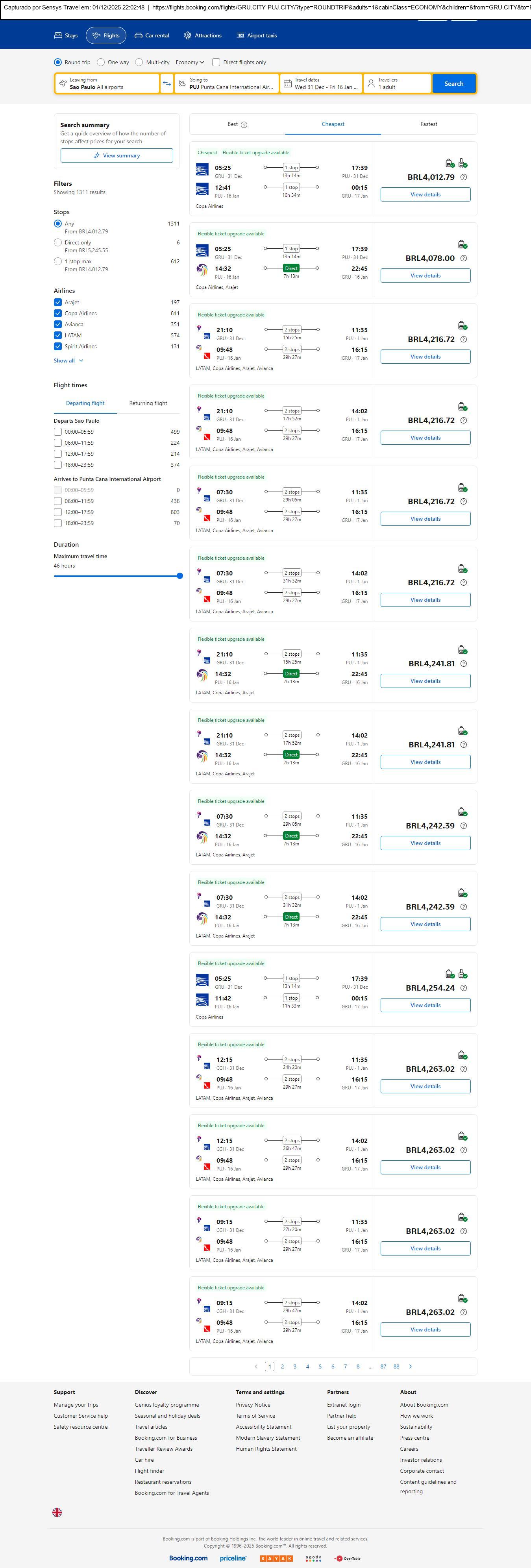Uncheck the Spirit Airlines filter
The width and height of the screenshot is (531, 1568).
[x=58, y=346]
